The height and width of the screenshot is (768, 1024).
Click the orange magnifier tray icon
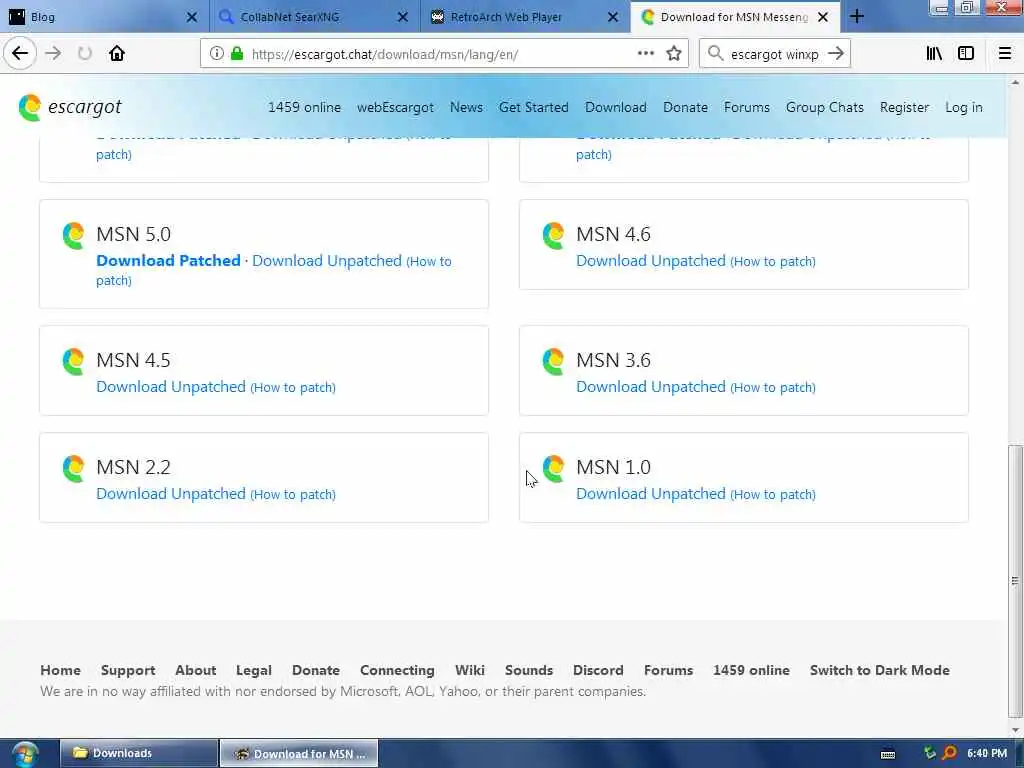[x=950, y=754]
